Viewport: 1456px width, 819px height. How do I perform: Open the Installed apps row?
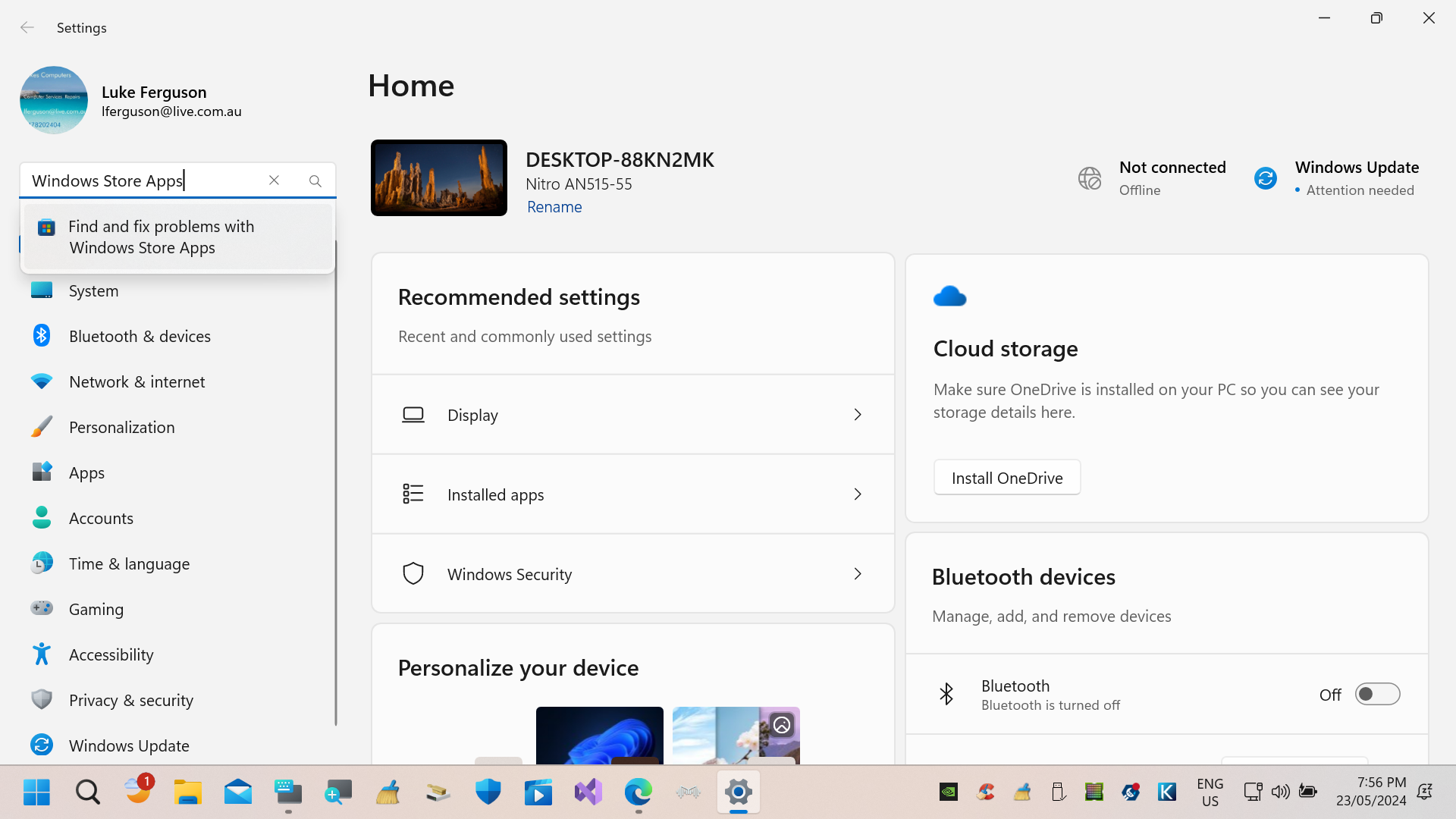click(x=633, y=494)
